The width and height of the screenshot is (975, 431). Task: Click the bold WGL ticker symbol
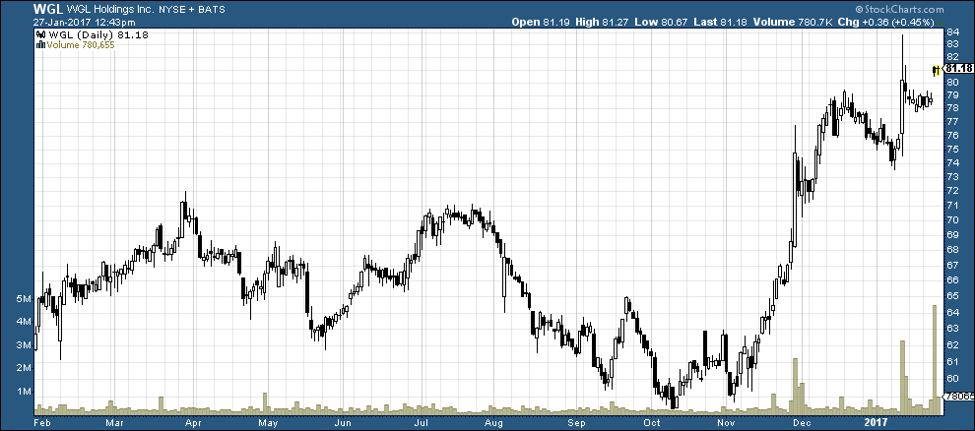point(46,9)
